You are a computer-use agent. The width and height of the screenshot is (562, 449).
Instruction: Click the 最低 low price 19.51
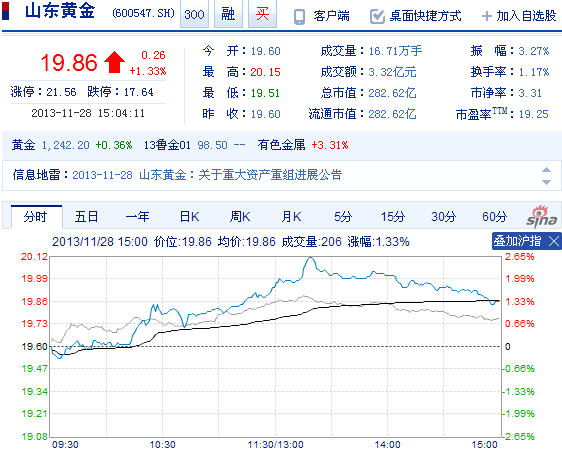pyautogui.click(x=266, y=94)
